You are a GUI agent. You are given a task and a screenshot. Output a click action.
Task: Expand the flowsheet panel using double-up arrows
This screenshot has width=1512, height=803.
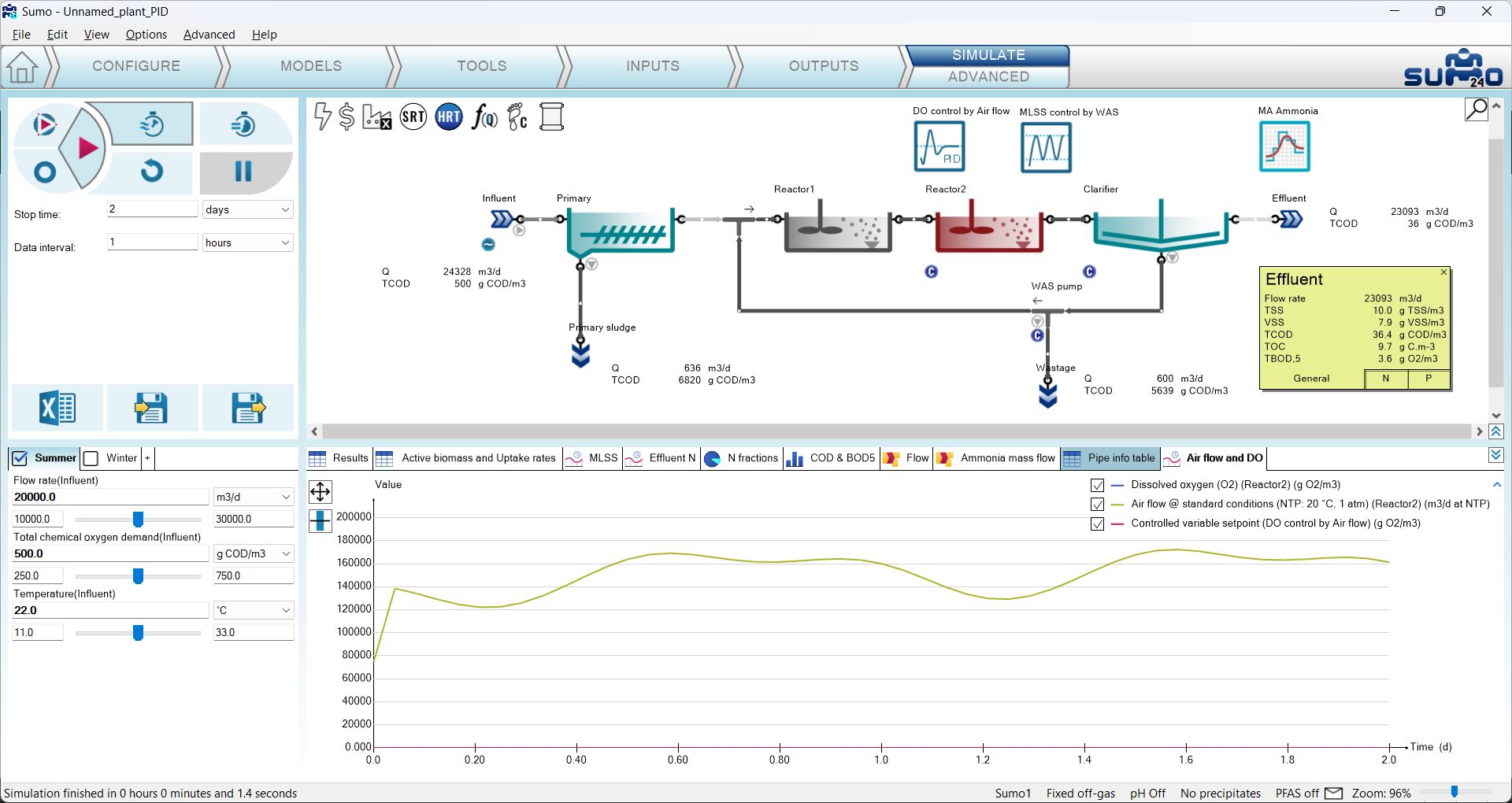[1496, 431]
